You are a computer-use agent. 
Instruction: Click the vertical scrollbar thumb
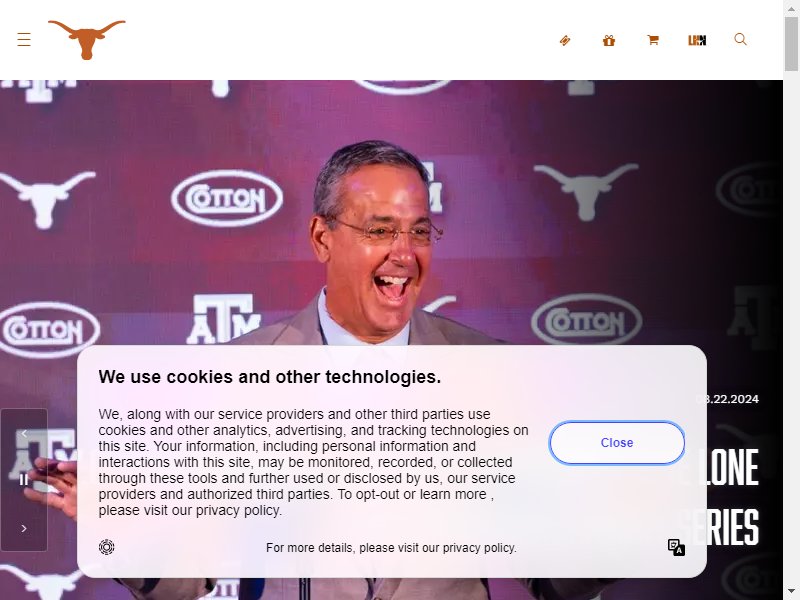pos(791,44)
